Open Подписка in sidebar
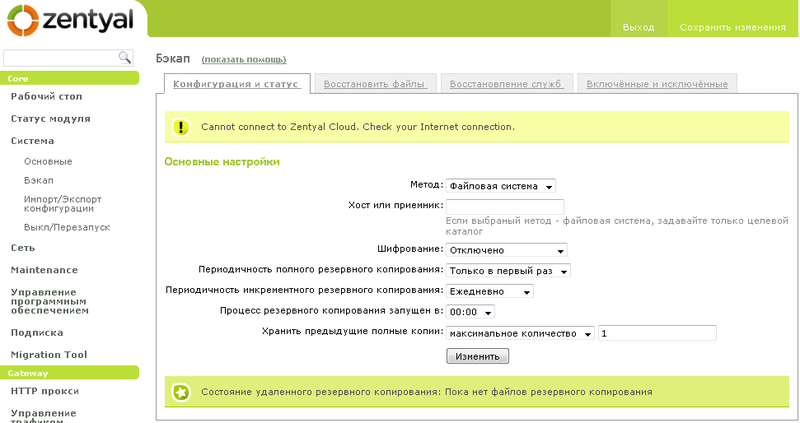 tap(37, 333)
